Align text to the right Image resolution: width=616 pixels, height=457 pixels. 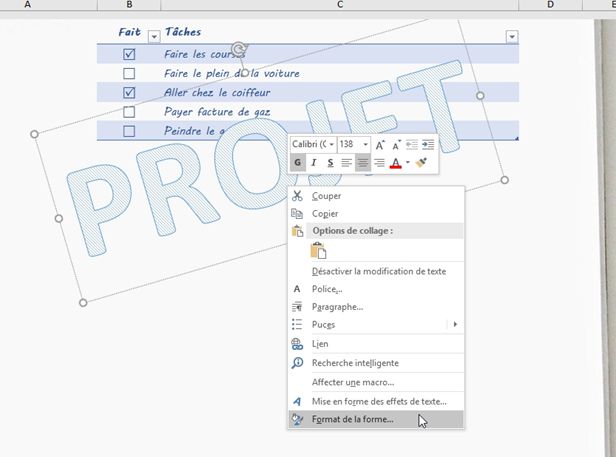[x=379, y=163]
